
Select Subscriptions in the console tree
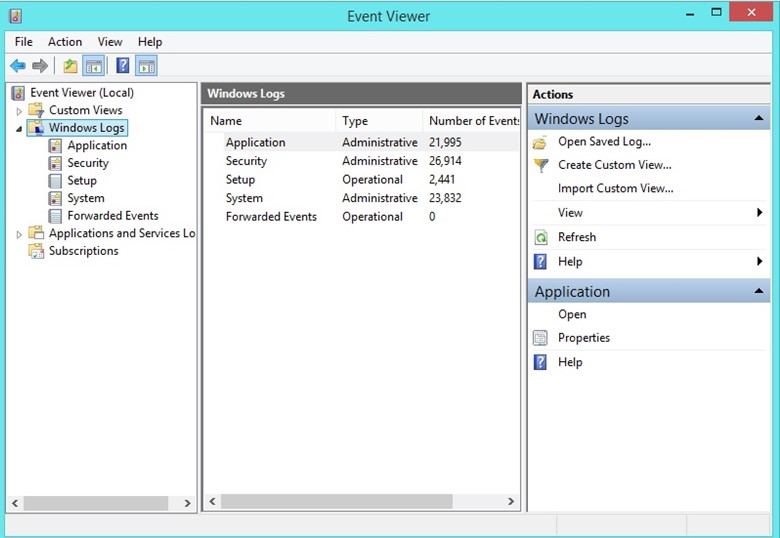(x=83, y=251)
